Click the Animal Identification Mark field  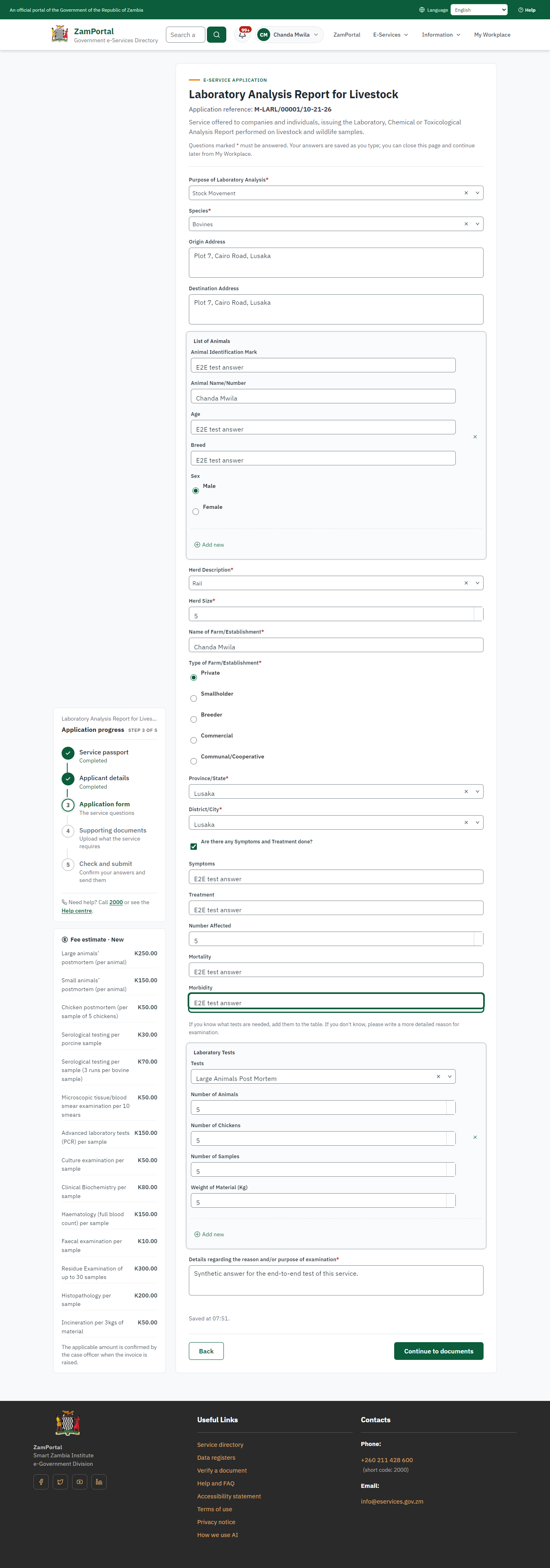click(323, 365)
